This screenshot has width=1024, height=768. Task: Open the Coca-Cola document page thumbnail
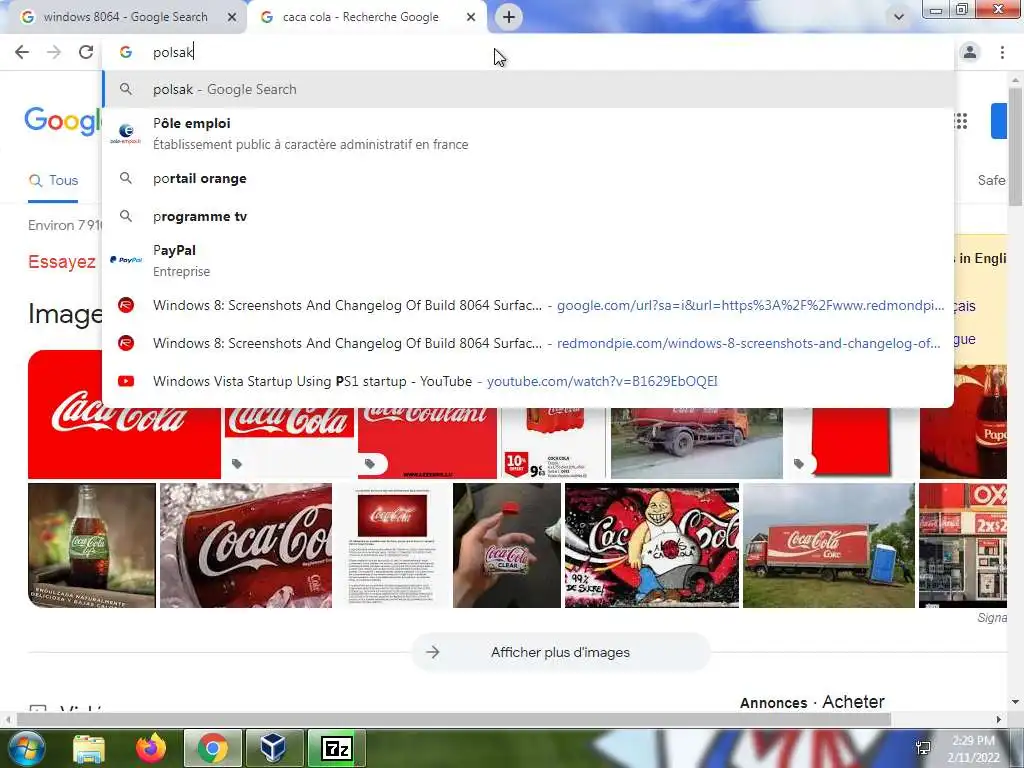click(392, 545)
